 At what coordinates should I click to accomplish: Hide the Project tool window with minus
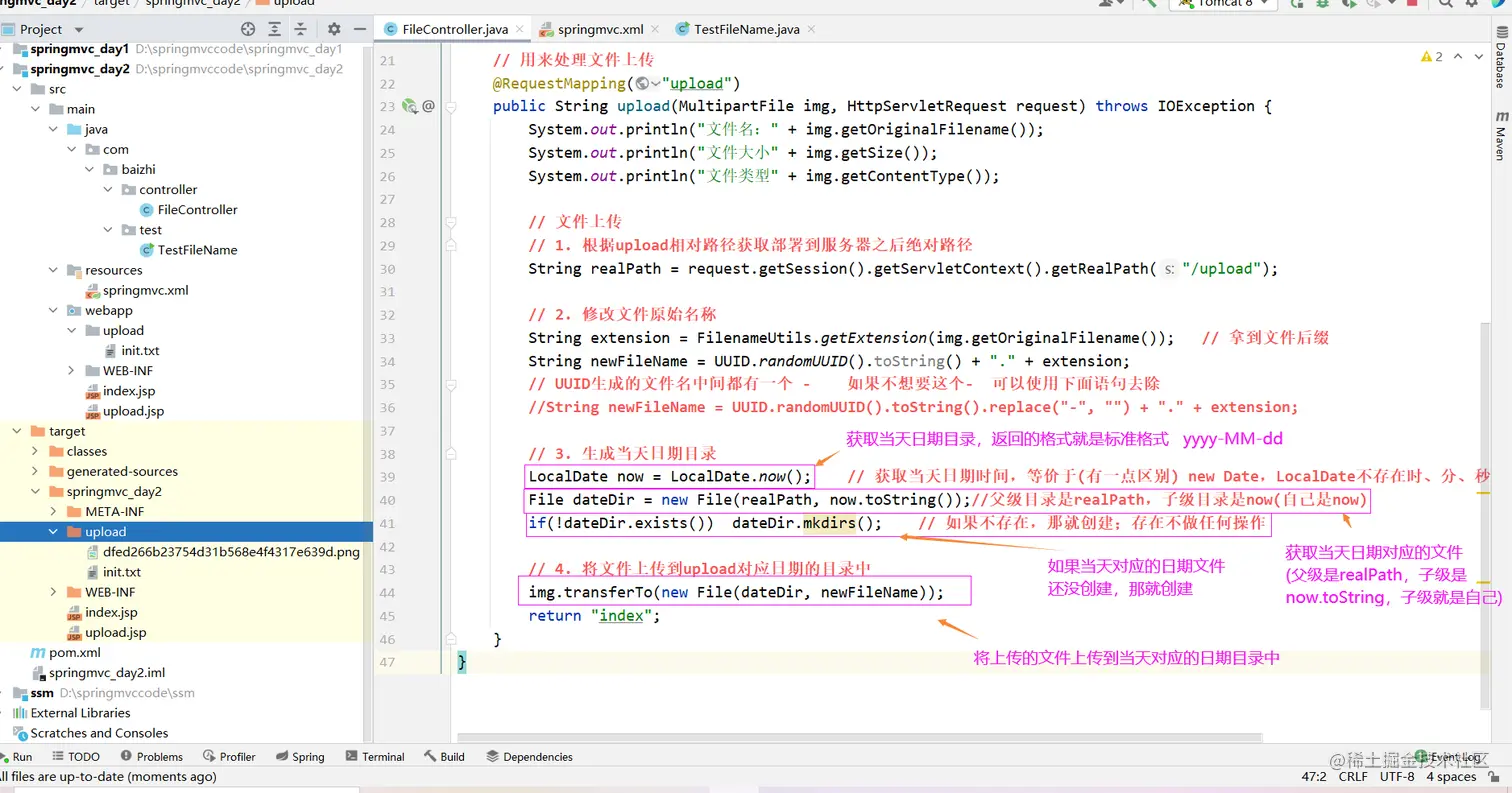click(x=359, y=30)
